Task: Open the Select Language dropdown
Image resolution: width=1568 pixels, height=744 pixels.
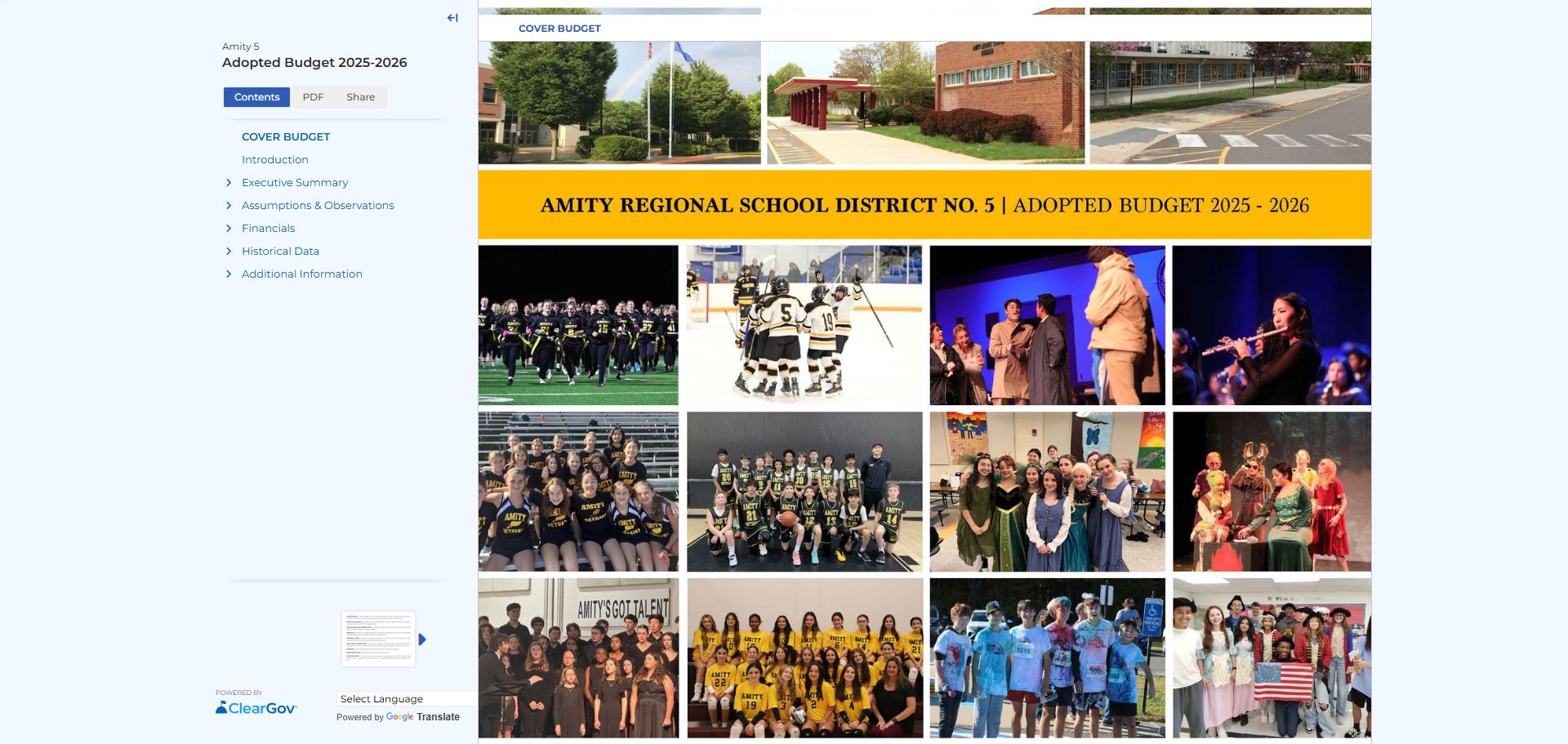Action: pyautogui.click(x=407, y=699)
